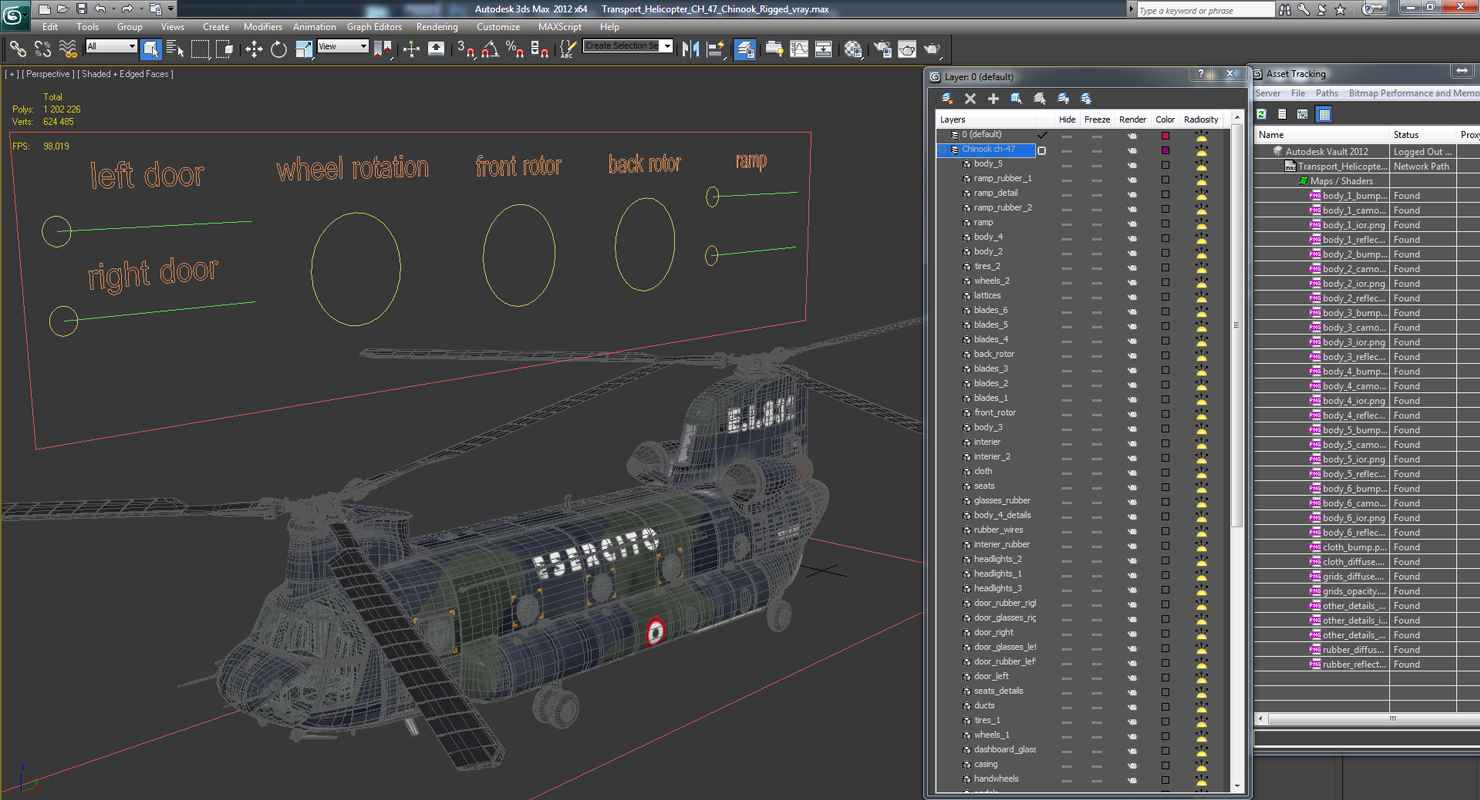The image size is (1480, 800).
Task: Click the Layer dialog vertical scrollbar down arrow
Action: [x=1237, y=787]
